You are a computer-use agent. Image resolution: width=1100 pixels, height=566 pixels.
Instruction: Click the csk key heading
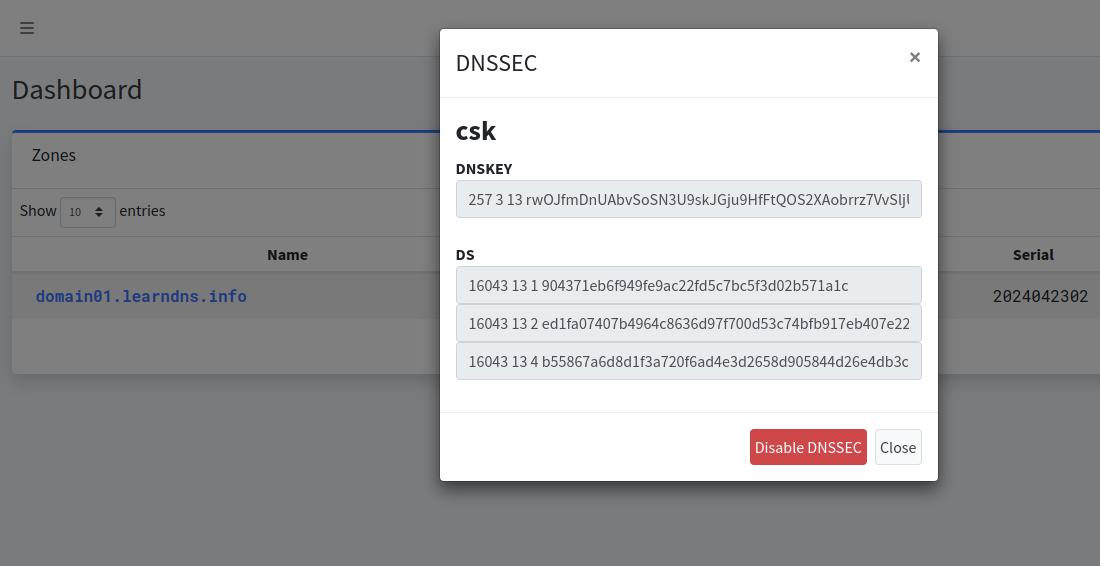pos(476,131)
